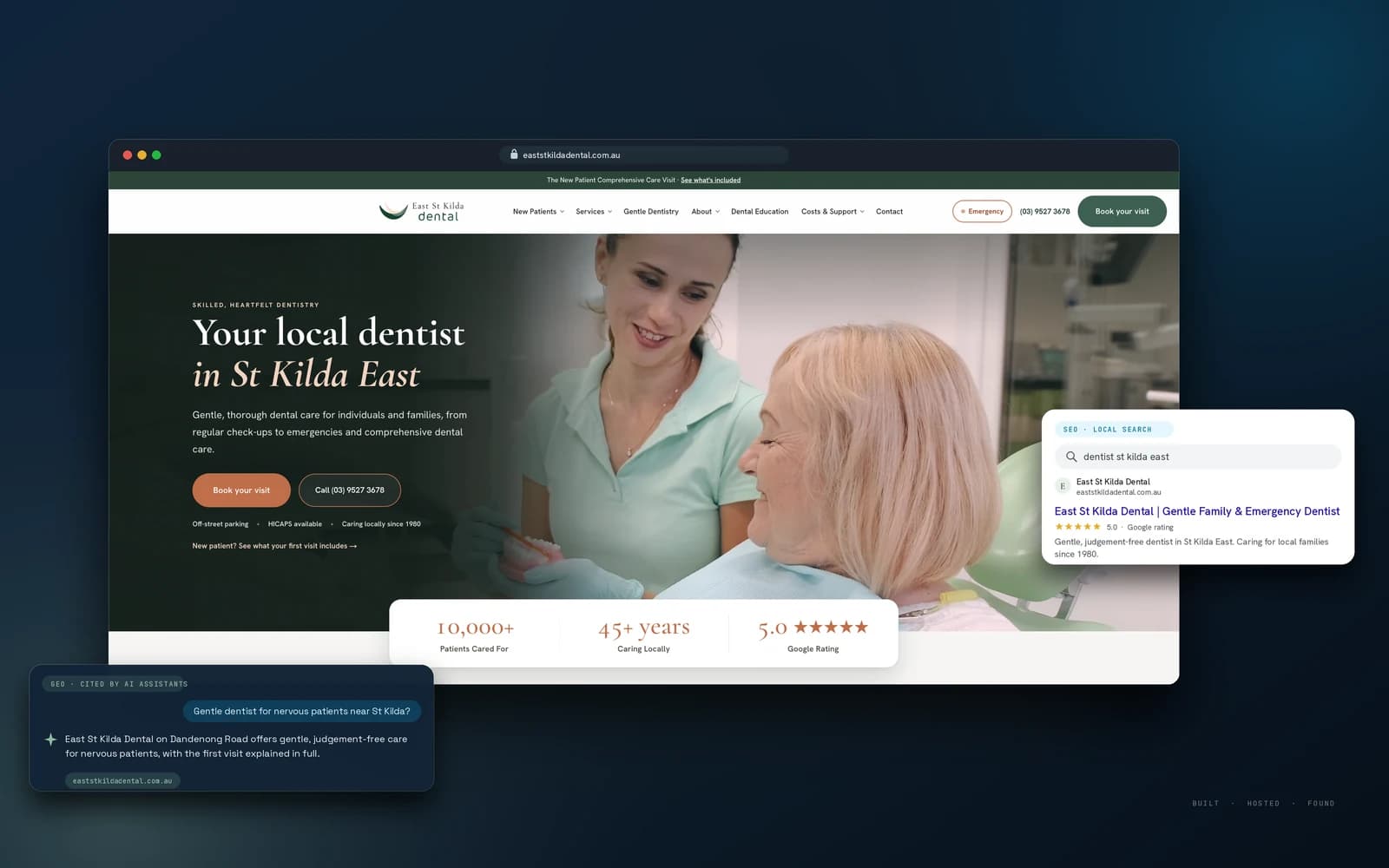Image resolution: width=1389 pixels, height=868 pixels.
Task: Click the search magnifier icon in SEO card
Action: pyautogui.click(x=1071, y=457)
